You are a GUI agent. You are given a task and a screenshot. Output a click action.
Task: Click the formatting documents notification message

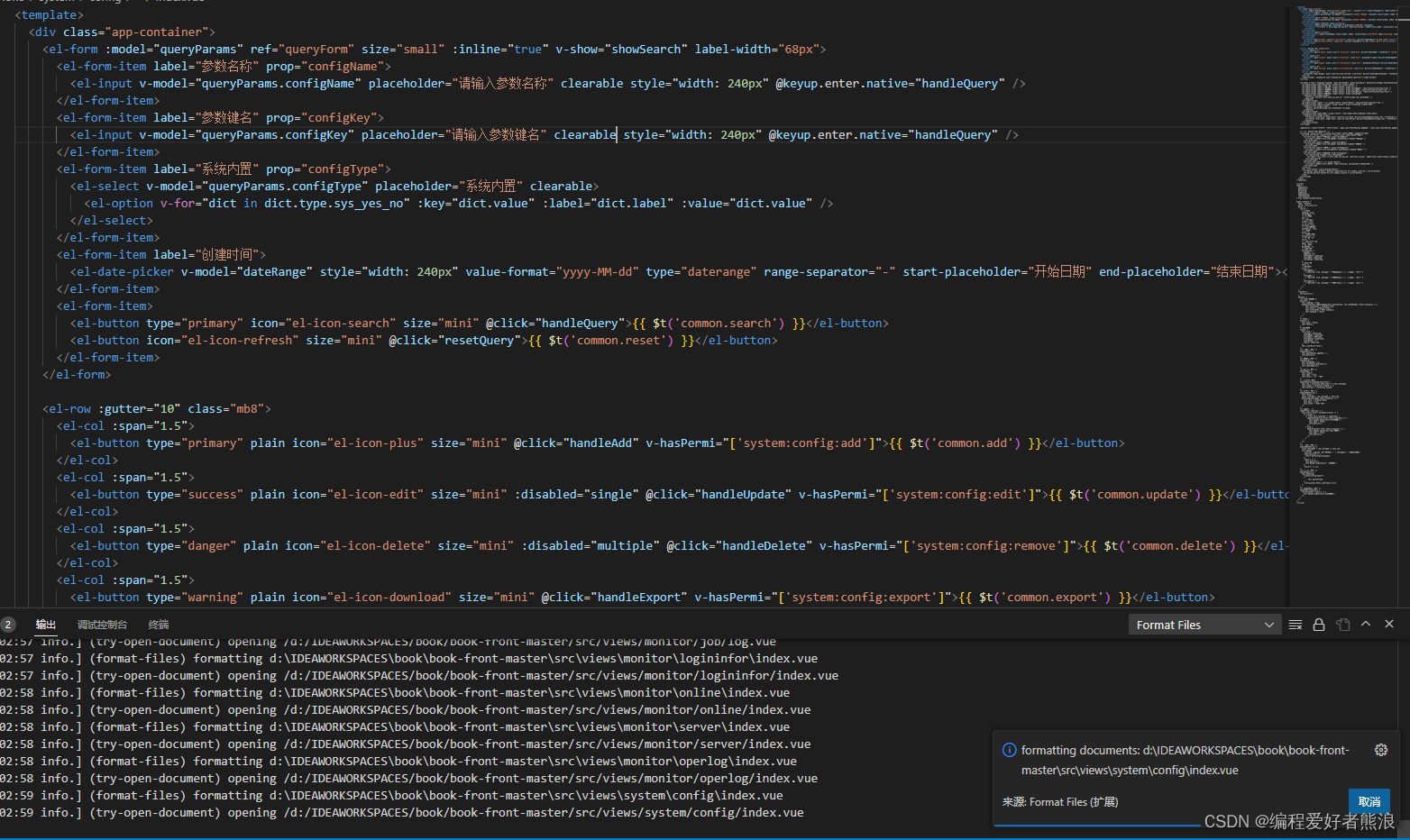(1186, 760)
